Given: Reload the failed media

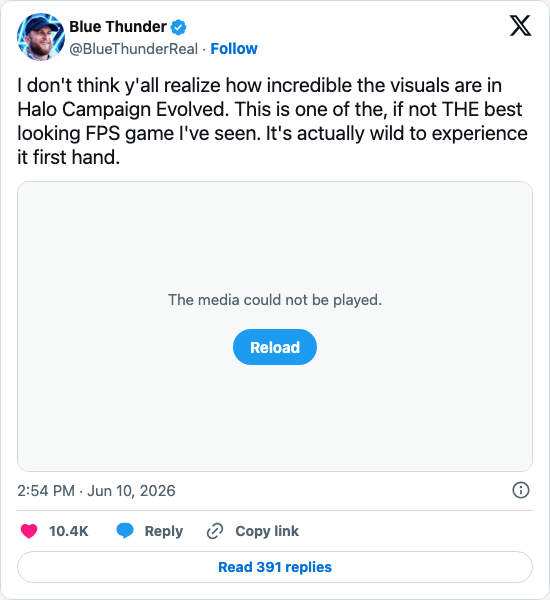Looking at the screenshot, I should click(x=275, y=347).
